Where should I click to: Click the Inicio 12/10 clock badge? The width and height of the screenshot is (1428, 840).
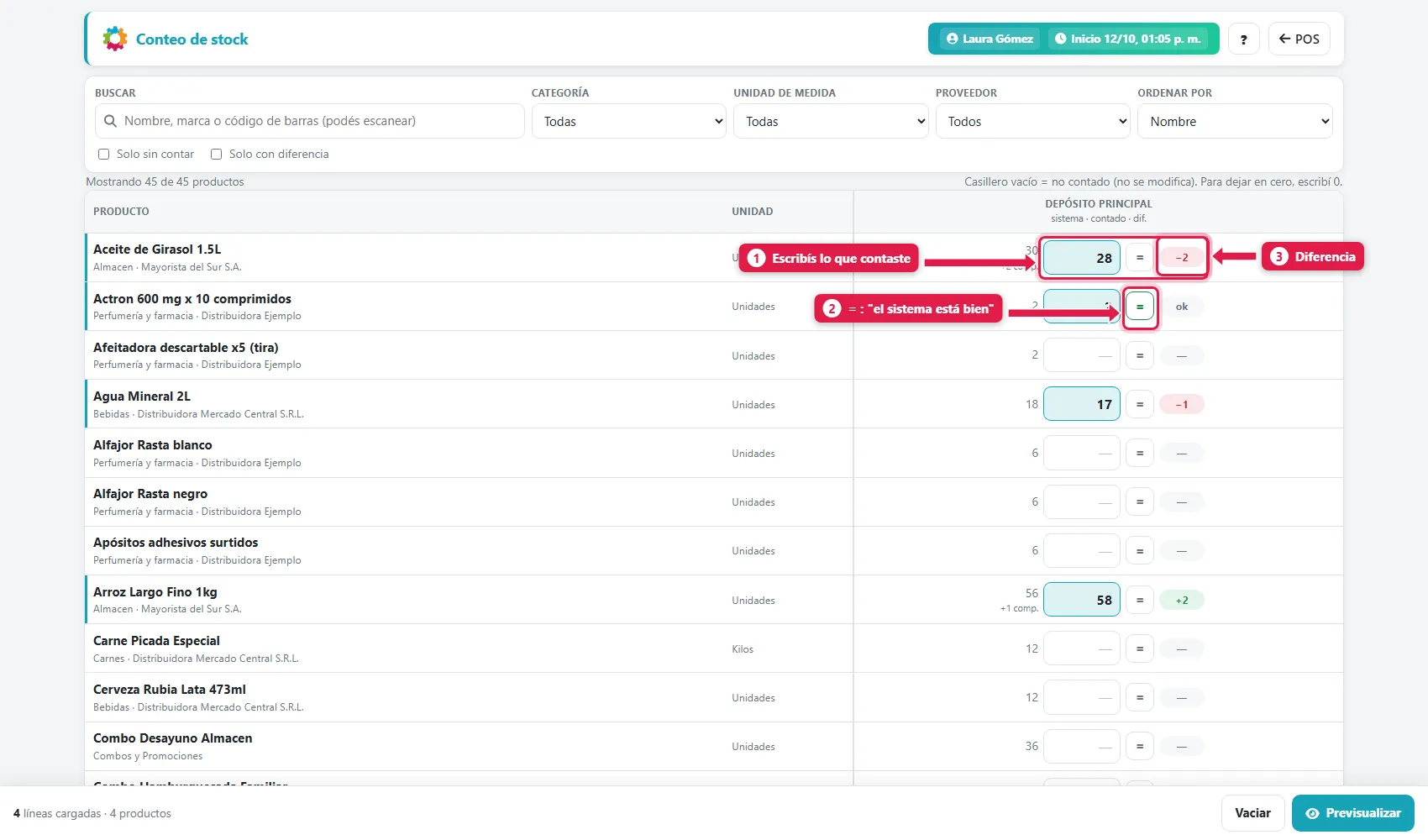tap(1128, 39)
